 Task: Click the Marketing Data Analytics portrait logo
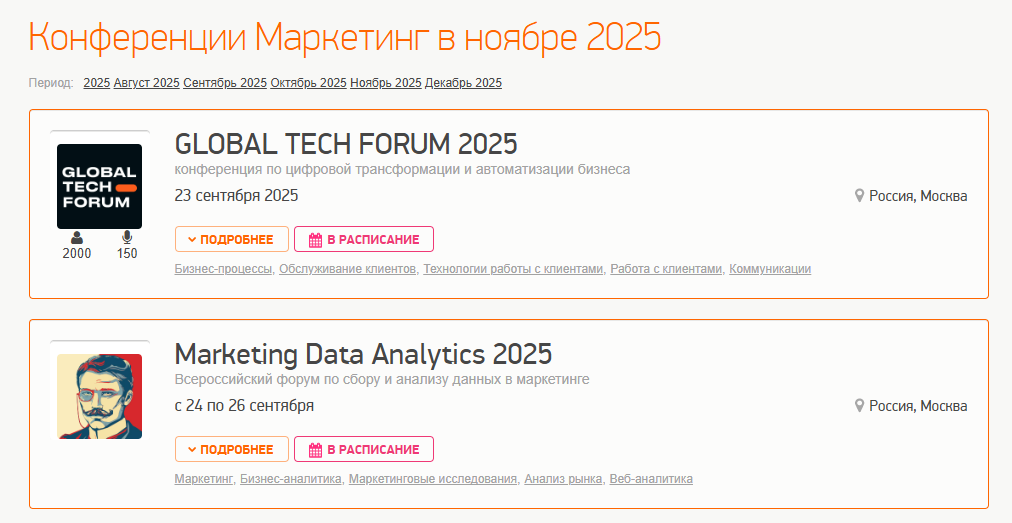pyautogui.click(x=99, y=396)
